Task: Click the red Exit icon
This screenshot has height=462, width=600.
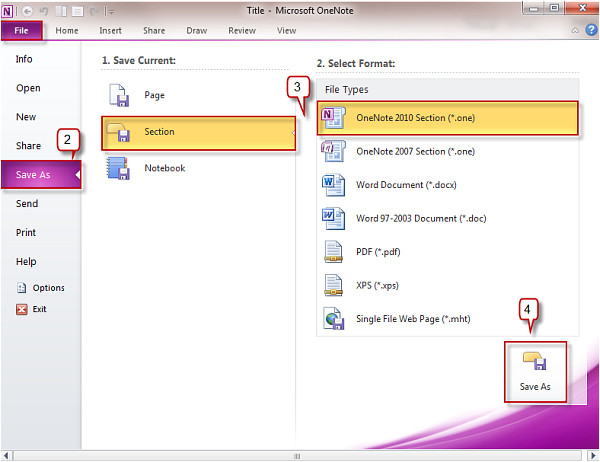Action: 21,309
